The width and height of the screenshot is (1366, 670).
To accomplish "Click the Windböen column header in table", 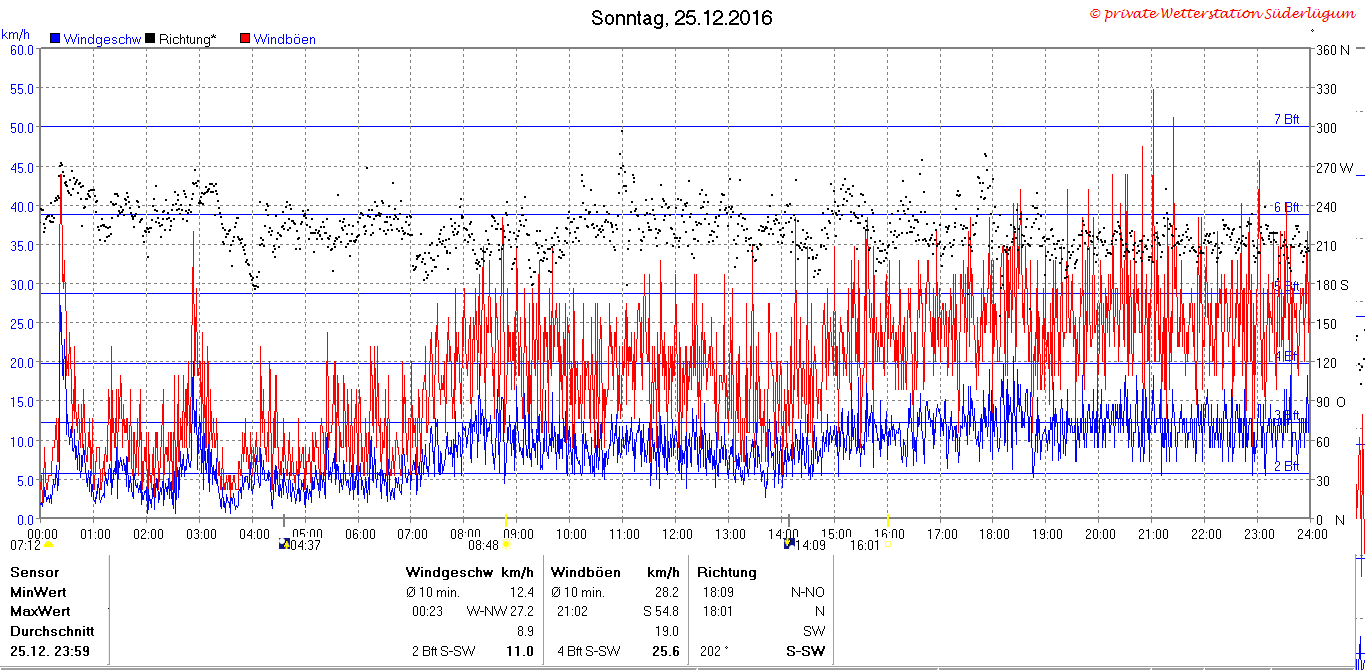I will [x=585, y=573].
